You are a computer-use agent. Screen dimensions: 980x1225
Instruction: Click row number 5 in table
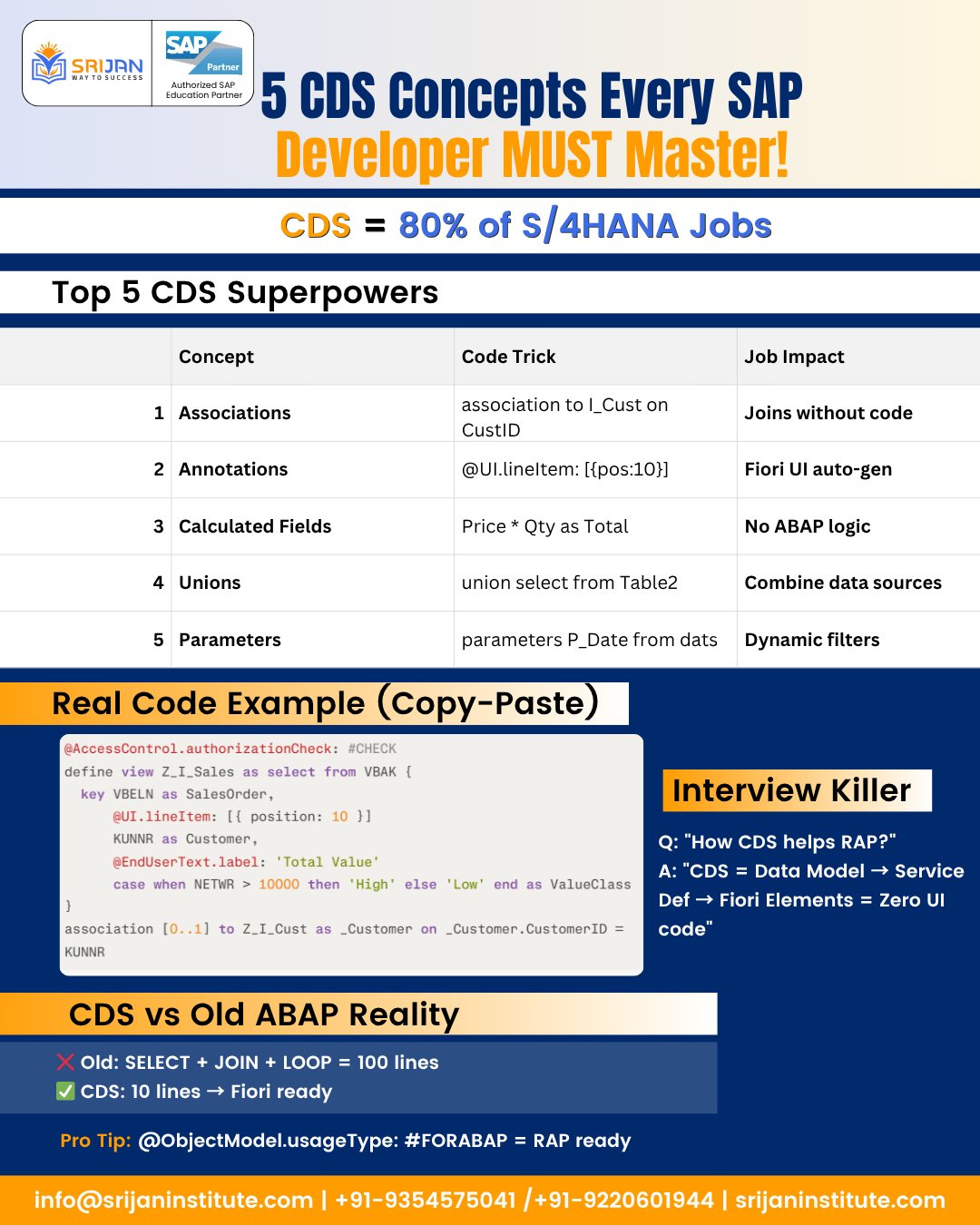tap(159, 640)
